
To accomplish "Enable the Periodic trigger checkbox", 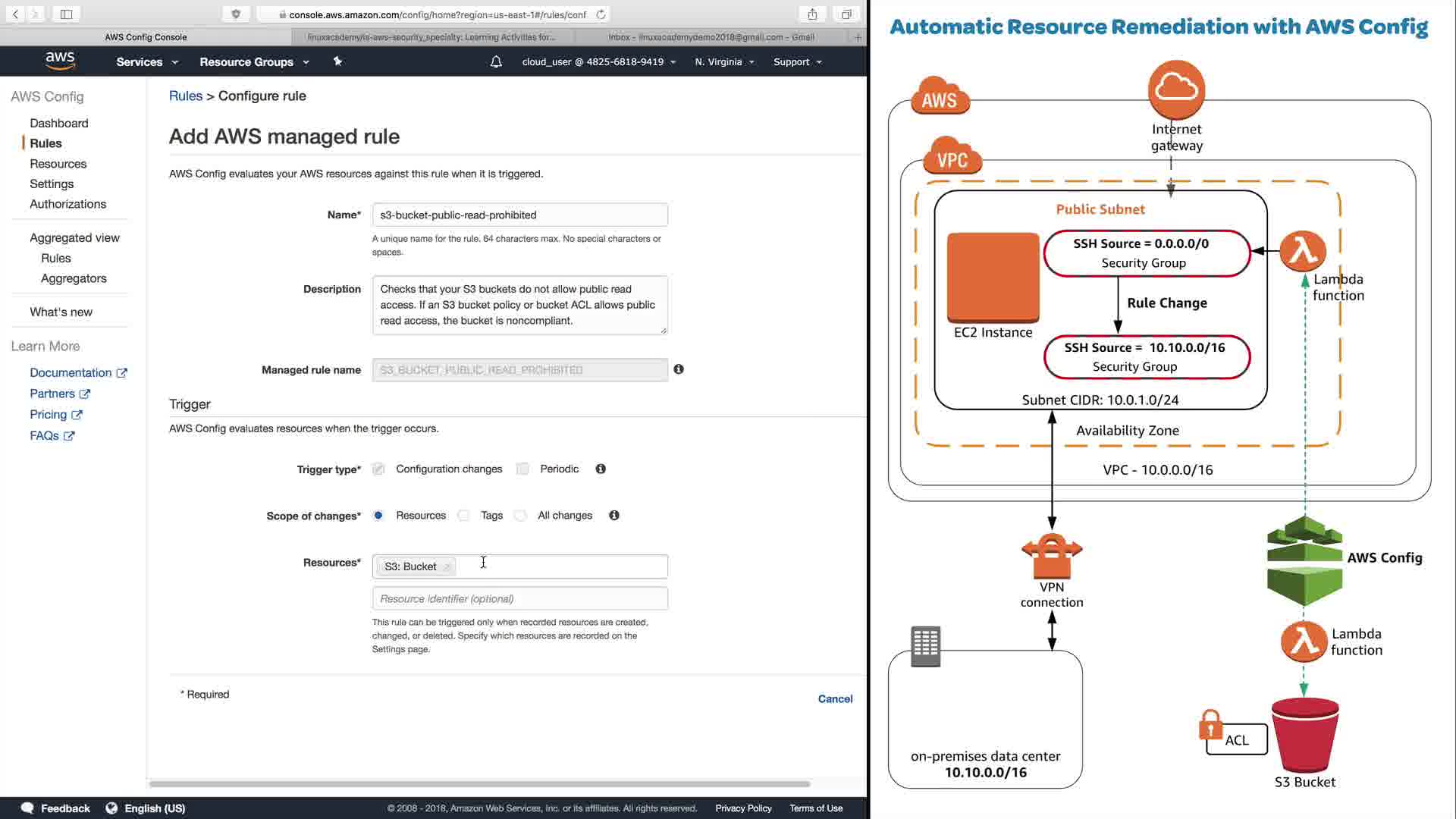I will (x=522, y=469).
